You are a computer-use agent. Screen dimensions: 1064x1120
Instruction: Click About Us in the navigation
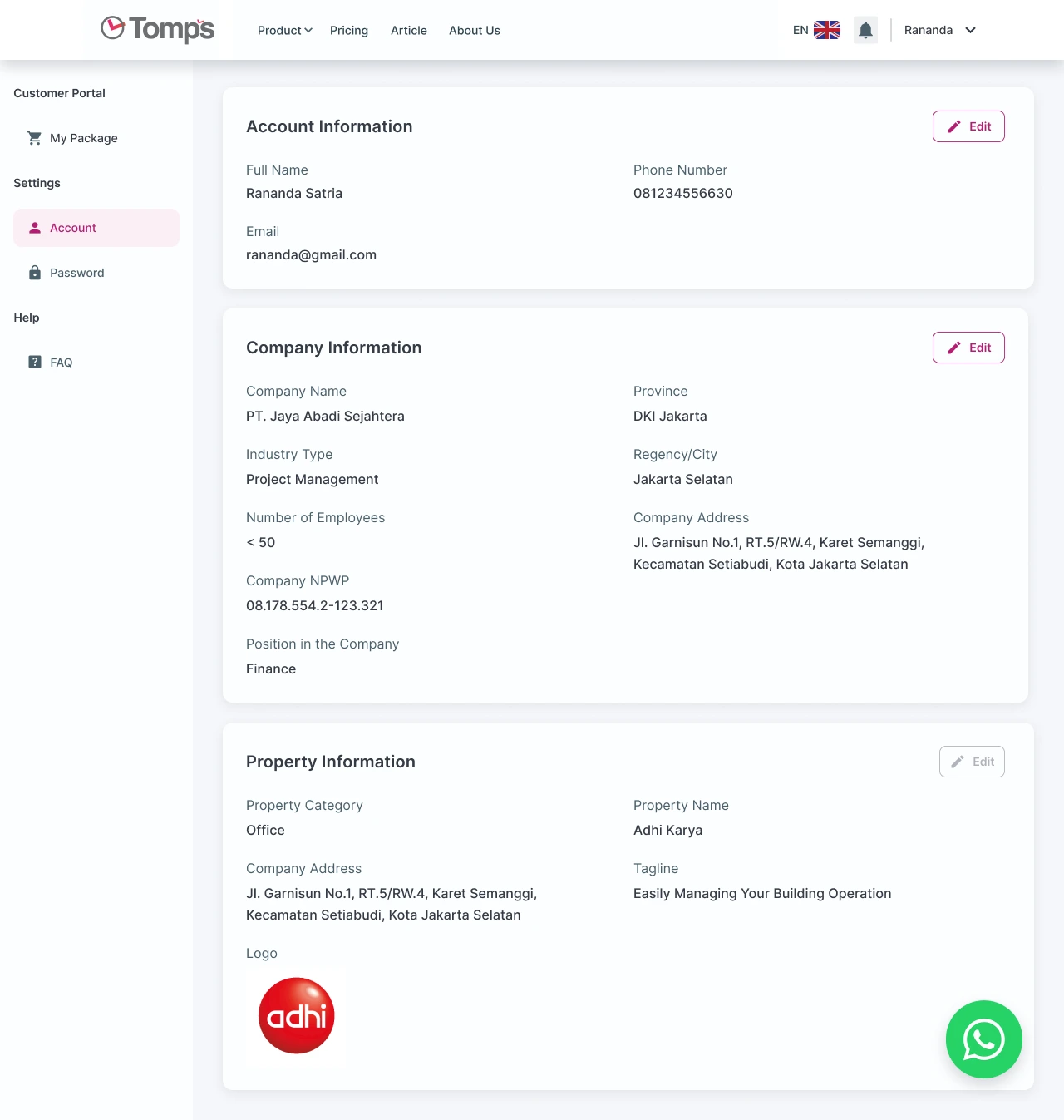point(474,30)
